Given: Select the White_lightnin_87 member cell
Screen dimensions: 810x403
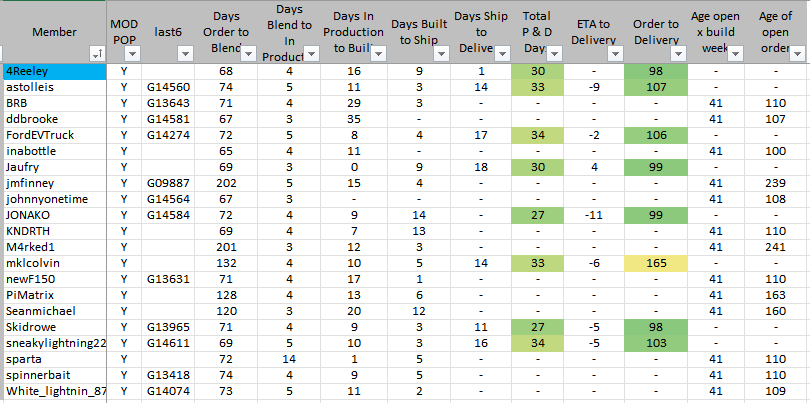Looking at the screenshot, I should [x=54, y=390].
